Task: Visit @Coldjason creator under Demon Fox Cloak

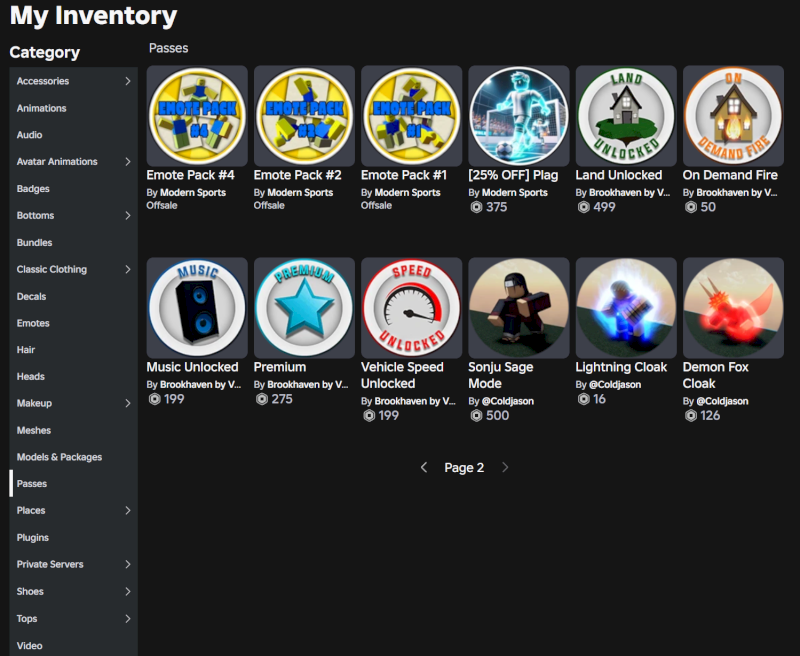Action: tap(722, 401)
